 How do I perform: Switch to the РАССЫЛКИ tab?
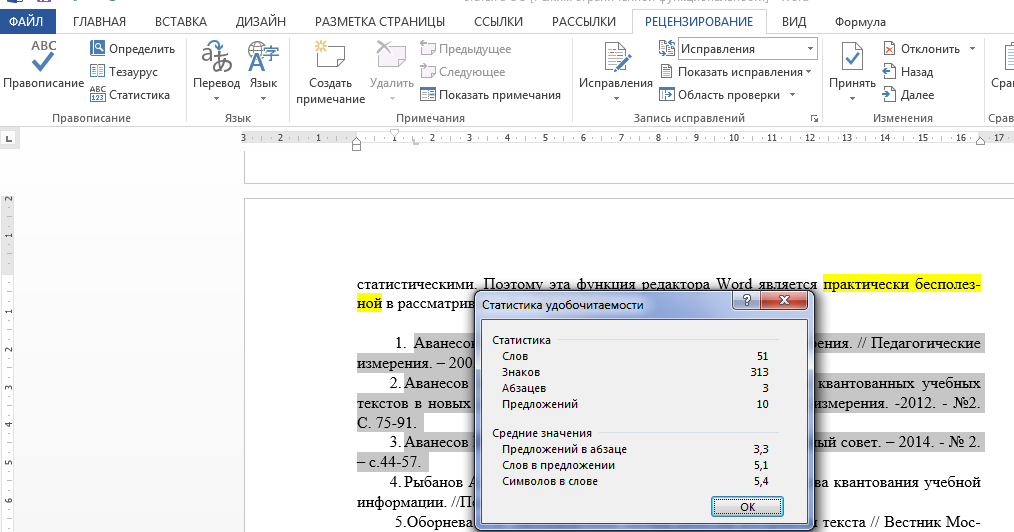point(583,21)
